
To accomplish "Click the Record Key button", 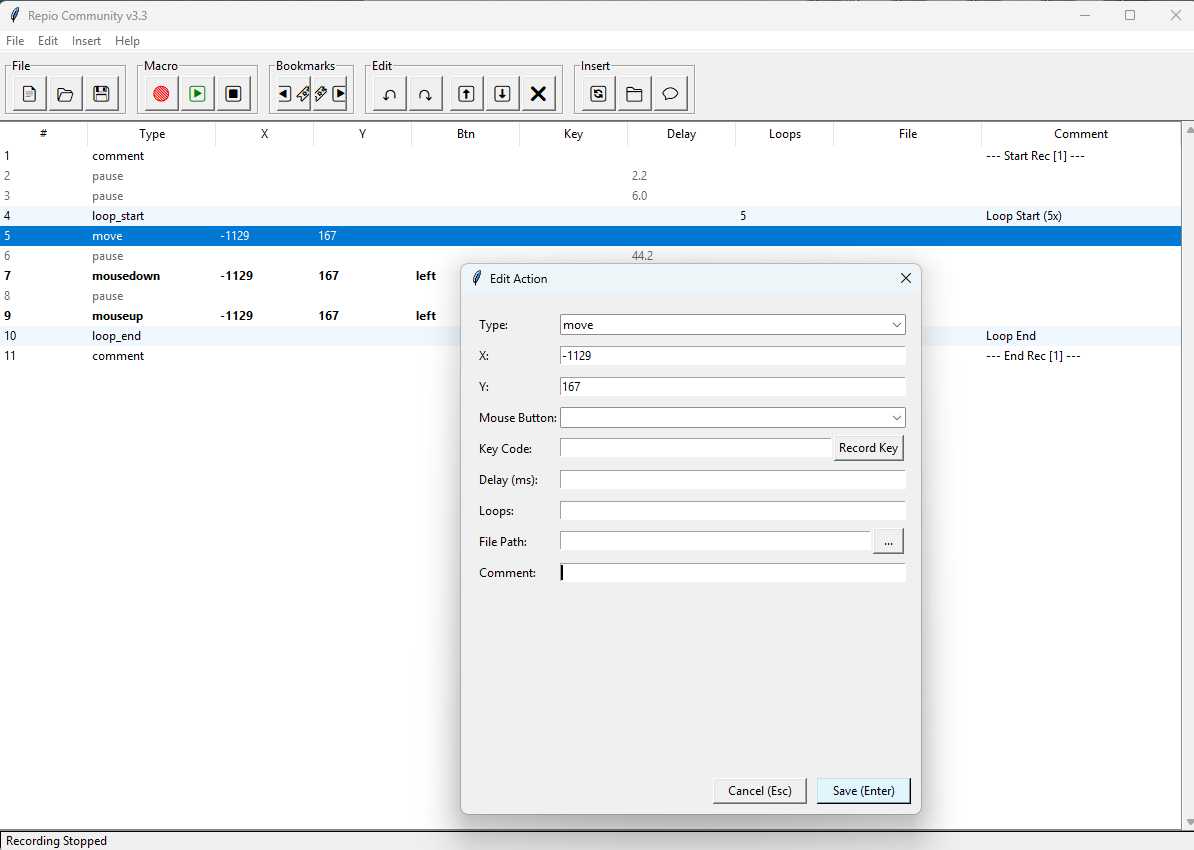I will coord(868,448).
